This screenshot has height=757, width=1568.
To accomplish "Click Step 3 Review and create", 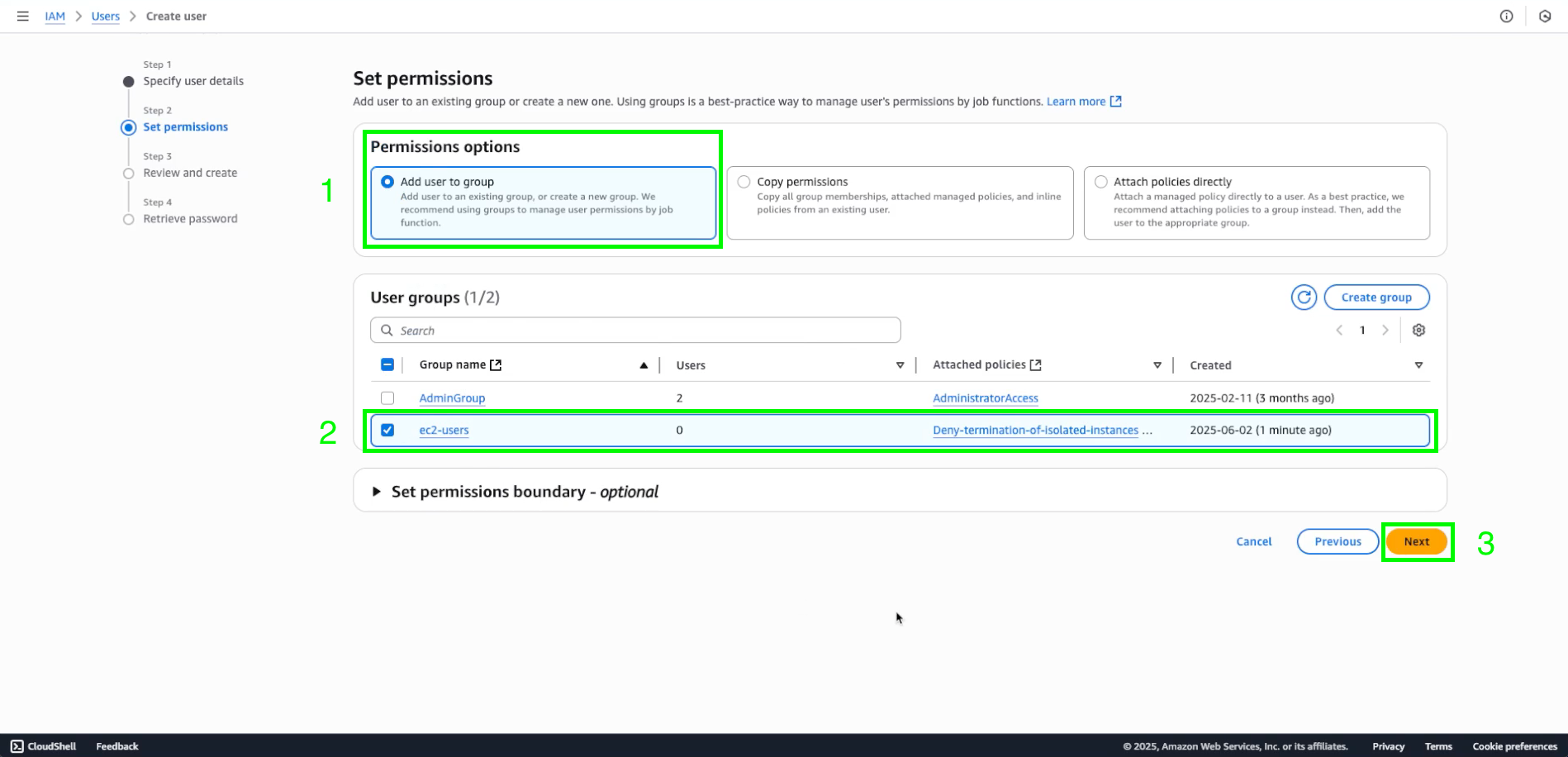I will [190, 173].
